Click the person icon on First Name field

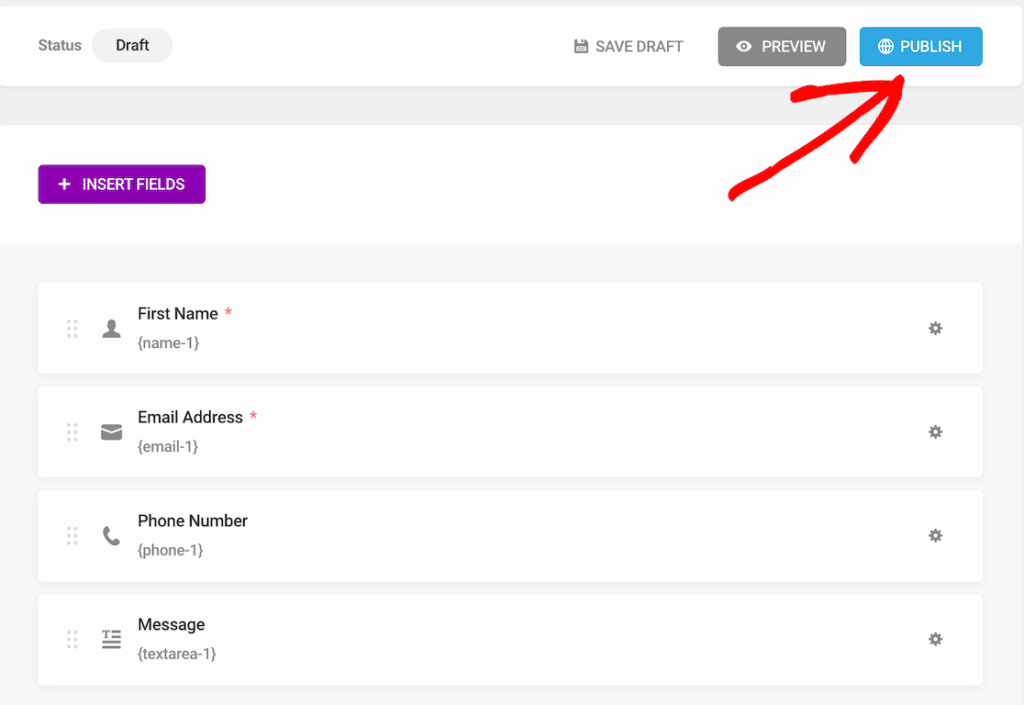(x=111, y=327)
